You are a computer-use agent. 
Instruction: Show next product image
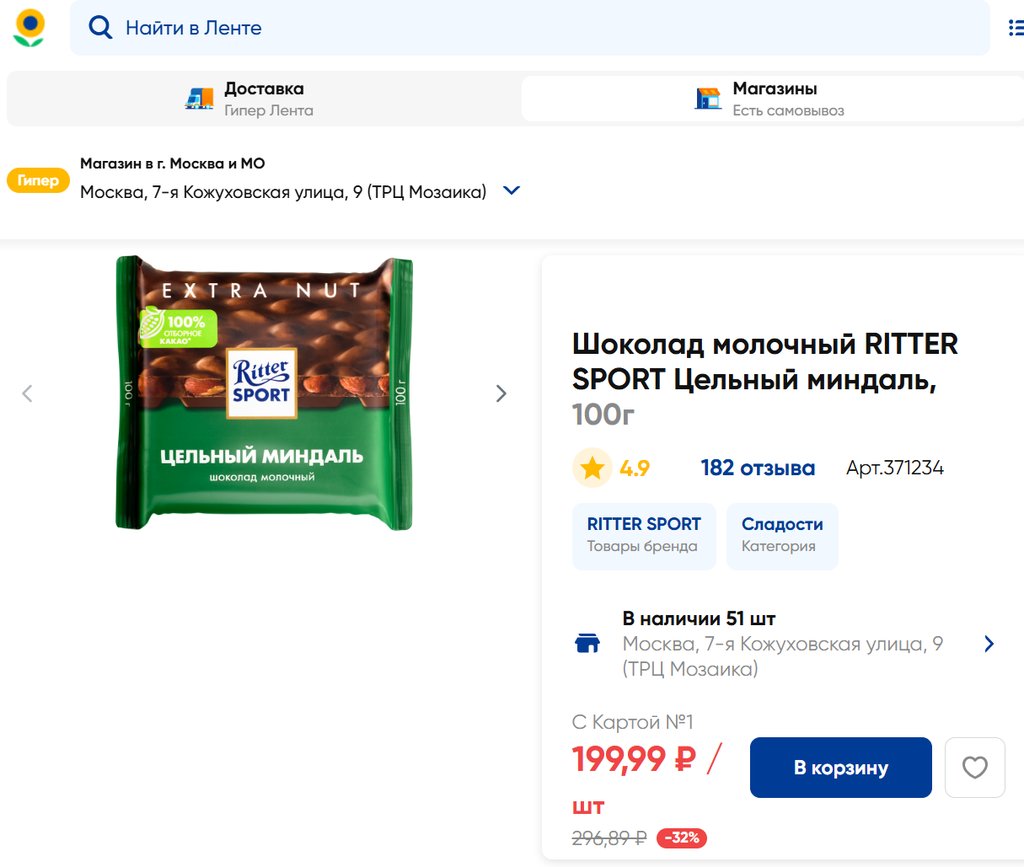click(501, 394)
